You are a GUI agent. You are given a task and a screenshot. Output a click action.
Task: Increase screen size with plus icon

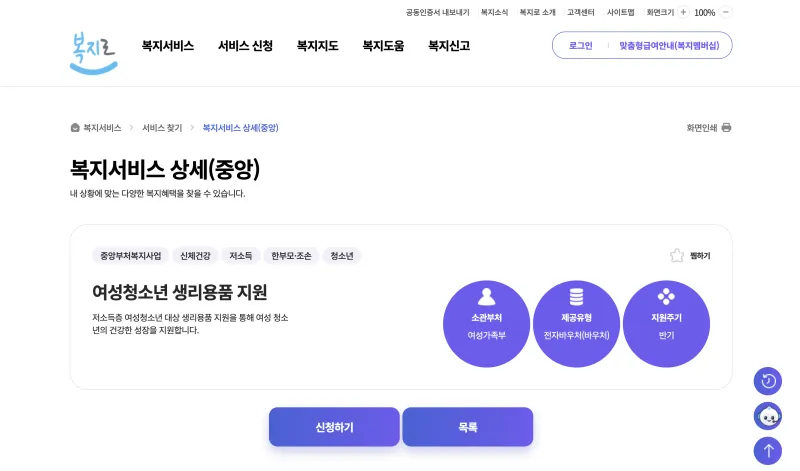[683, 12]
